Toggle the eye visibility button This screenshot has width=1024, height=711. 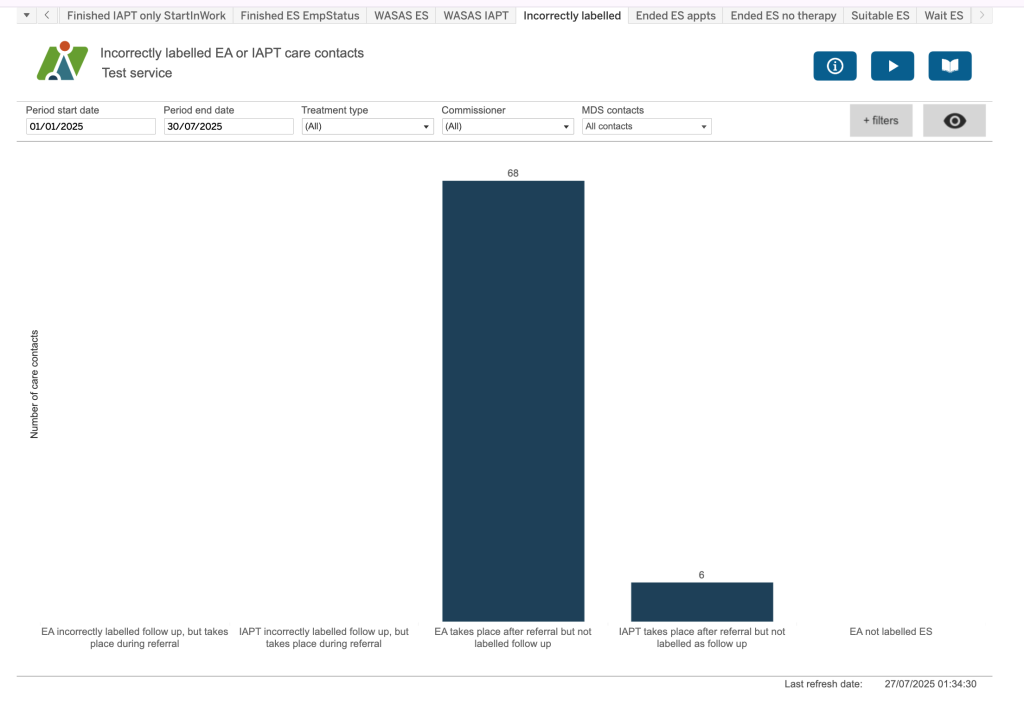click(x=954, y=121)
